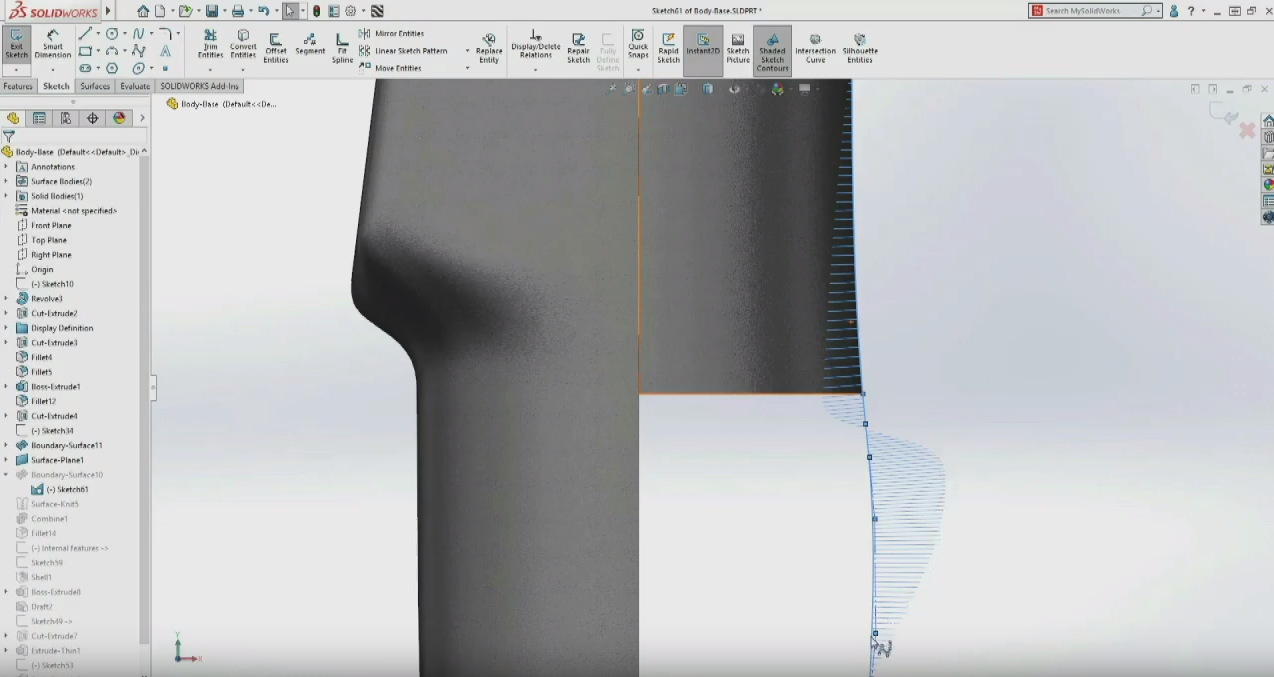
Task: Click the Rebuild traffic light icon
Action: click(317, 11)
